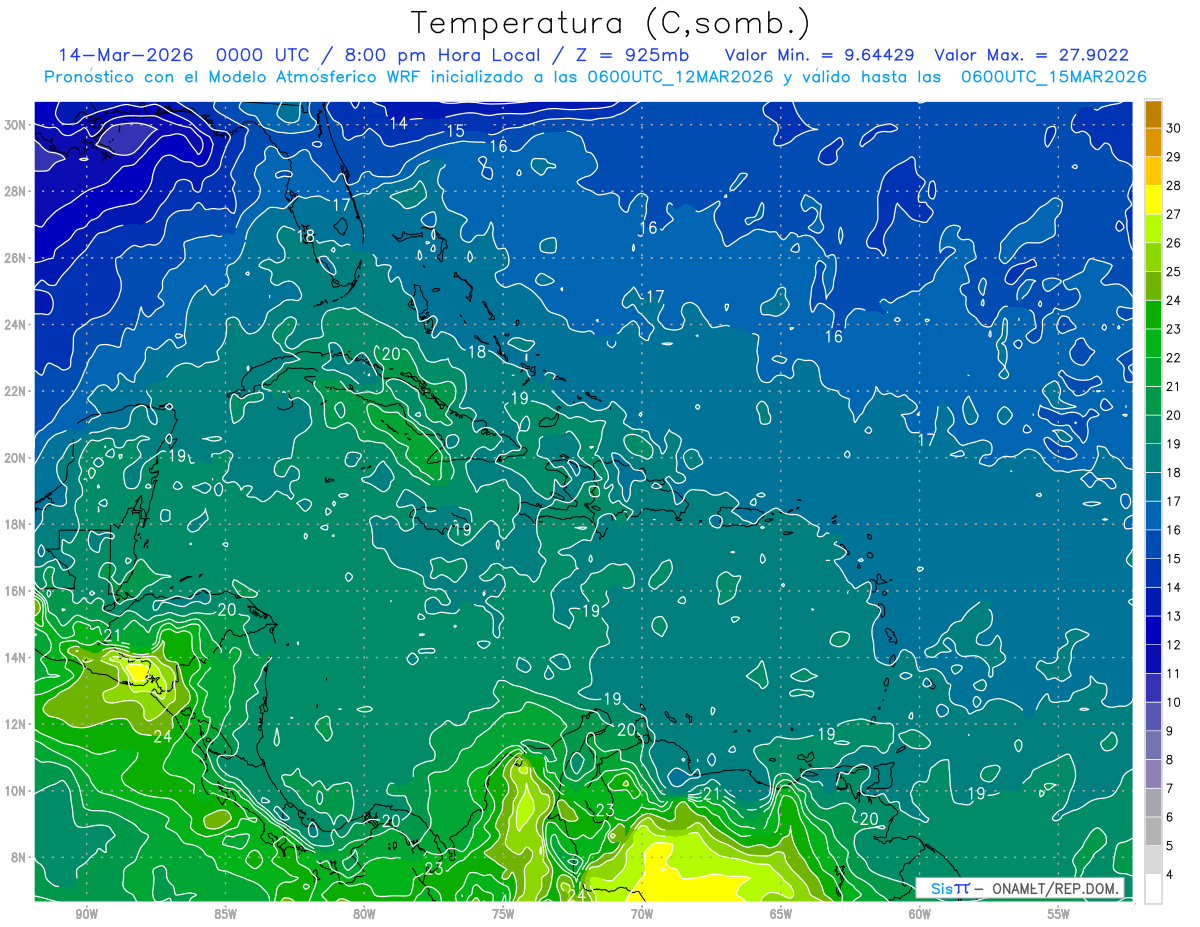The image size is (1200, 927).
Task: Click the top orange-brown swatch above 30
Action: point(1153,114)
